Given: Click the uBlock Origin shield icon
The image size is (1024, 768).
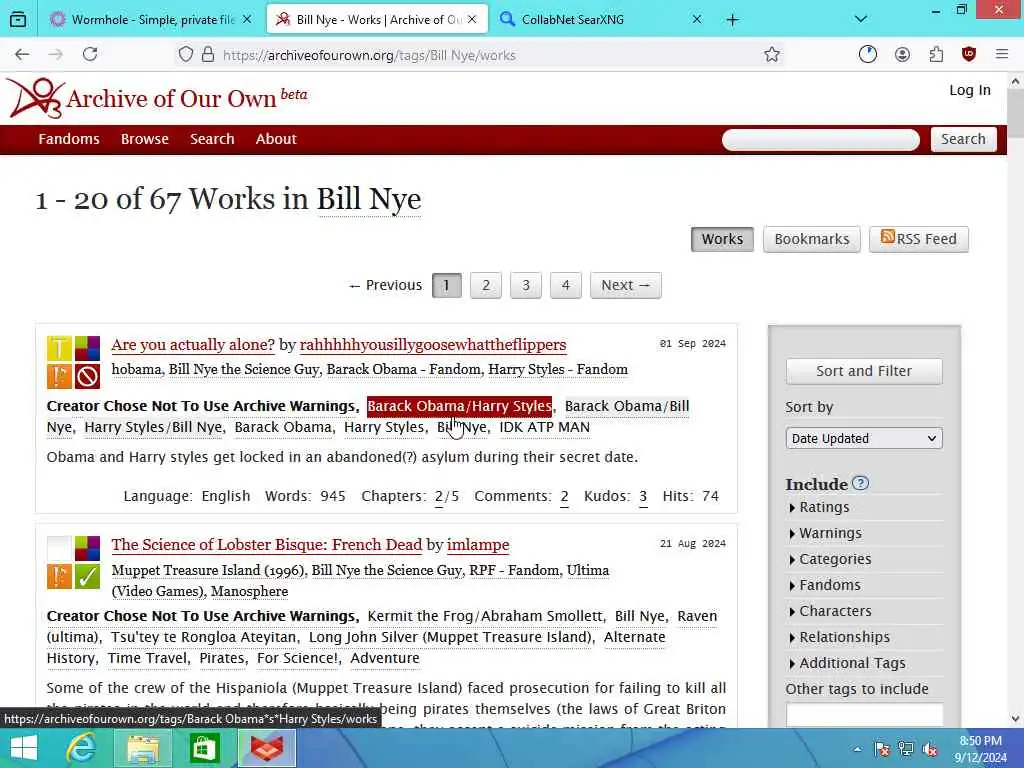Looking at the screenshot, I should click(x=969, y=55).
